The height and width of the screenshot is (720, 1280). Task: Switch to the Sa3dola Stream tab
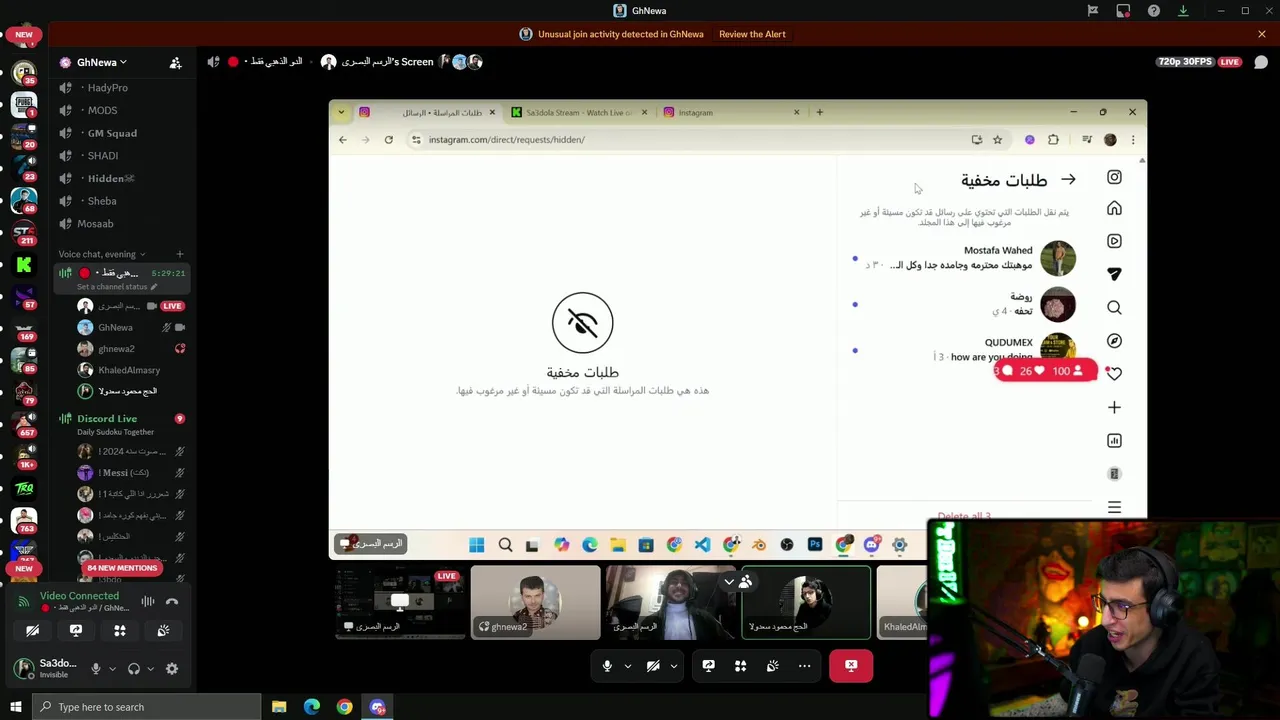(580, 112)
